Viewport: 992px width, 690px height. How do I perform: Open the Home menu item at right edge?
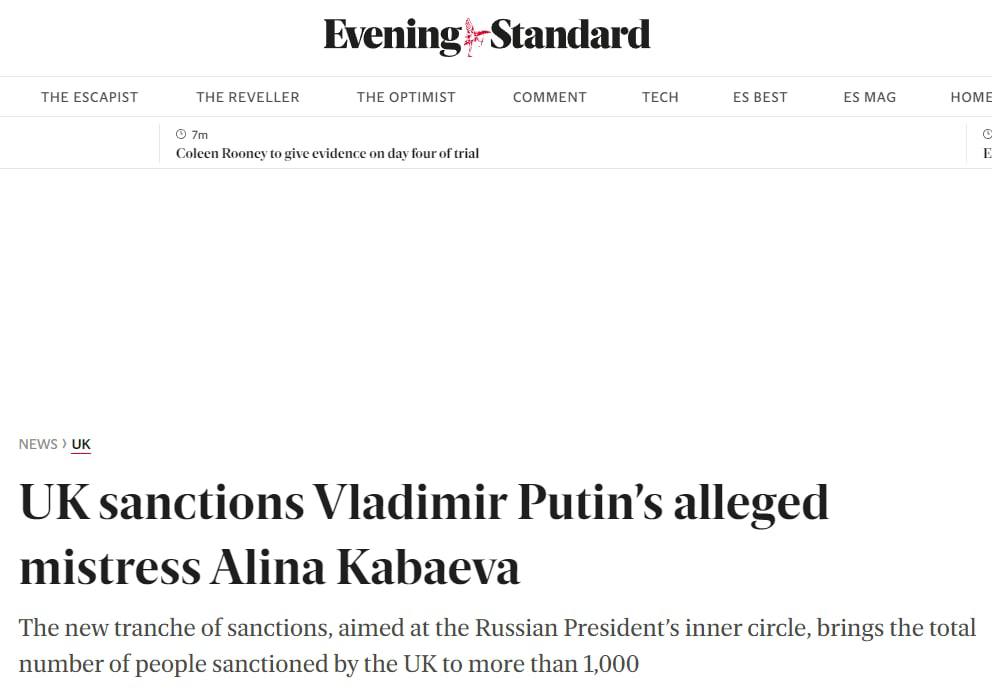tap(970, 97)
